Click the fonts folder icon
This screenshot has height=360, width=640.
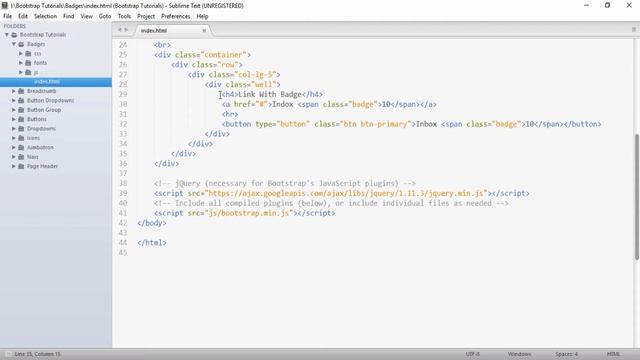point(28,63)
